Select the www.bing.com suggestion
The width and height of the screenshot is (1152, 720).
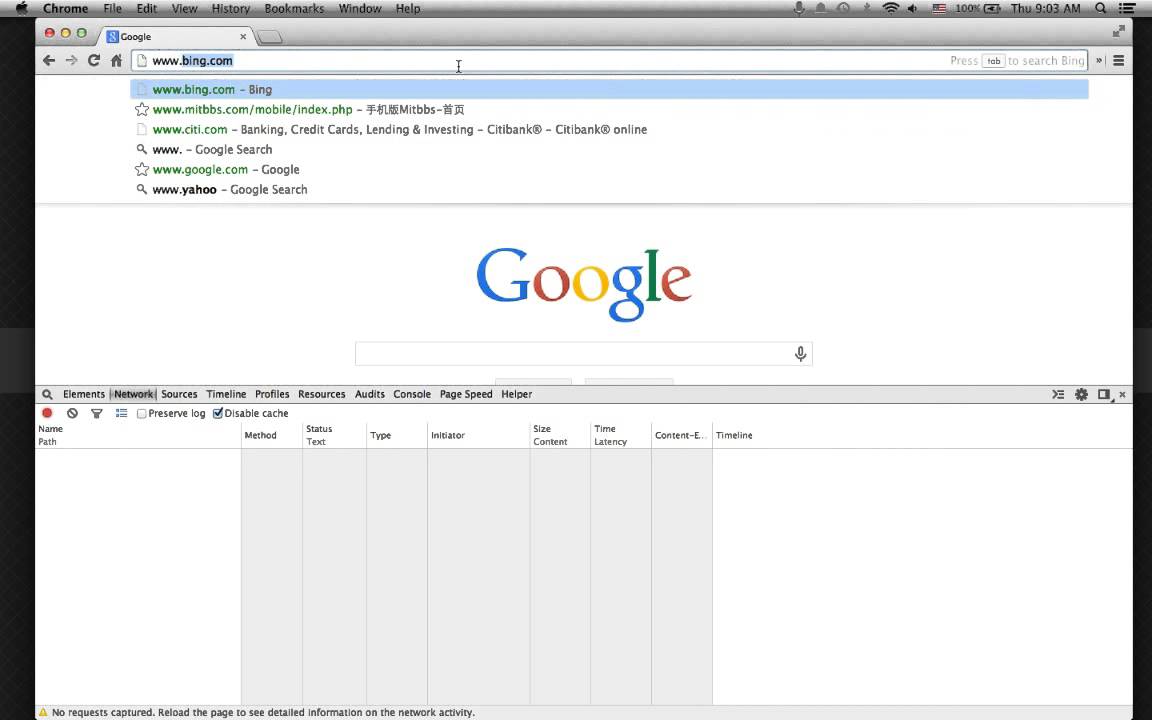(609, 90)
